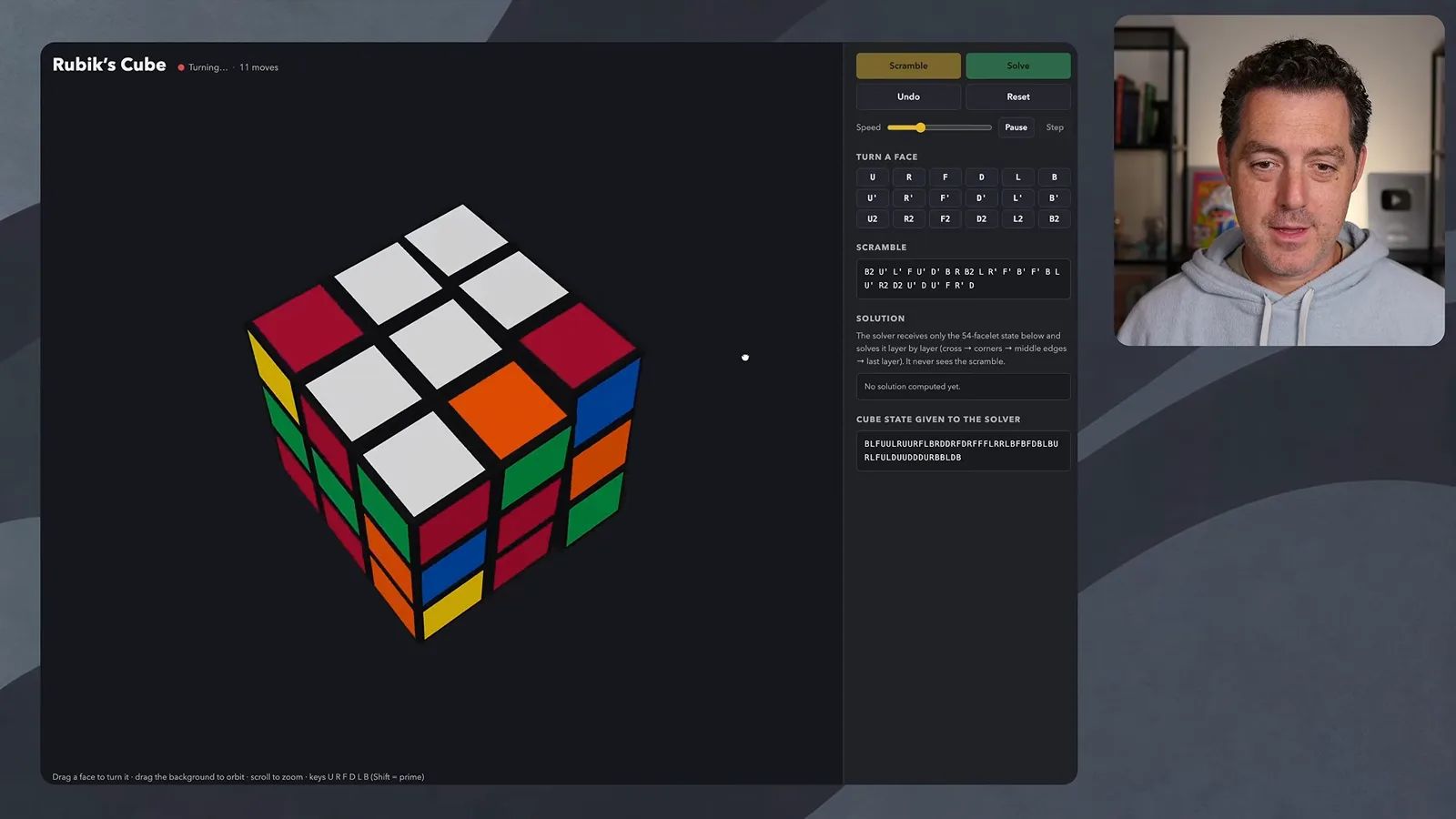Image resolution: width=1456 pixels, height=819 pixels.
Task: Apply the R2 double turn
Action: click(908, 218)
